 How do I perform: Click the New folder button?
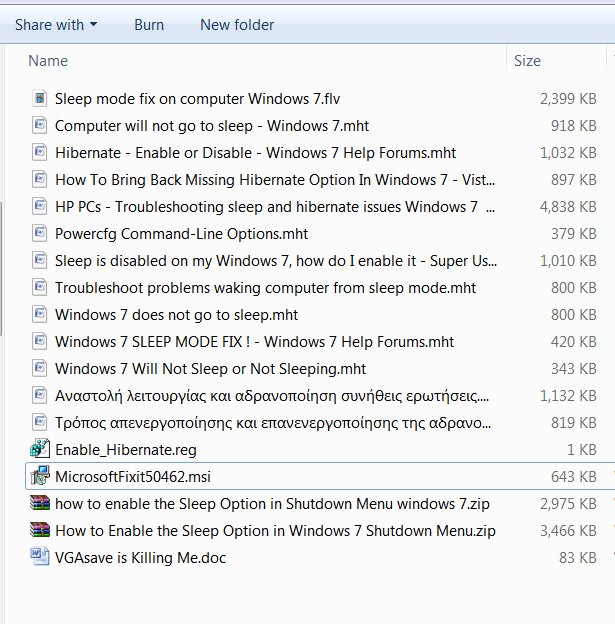[x=237, y=24]
